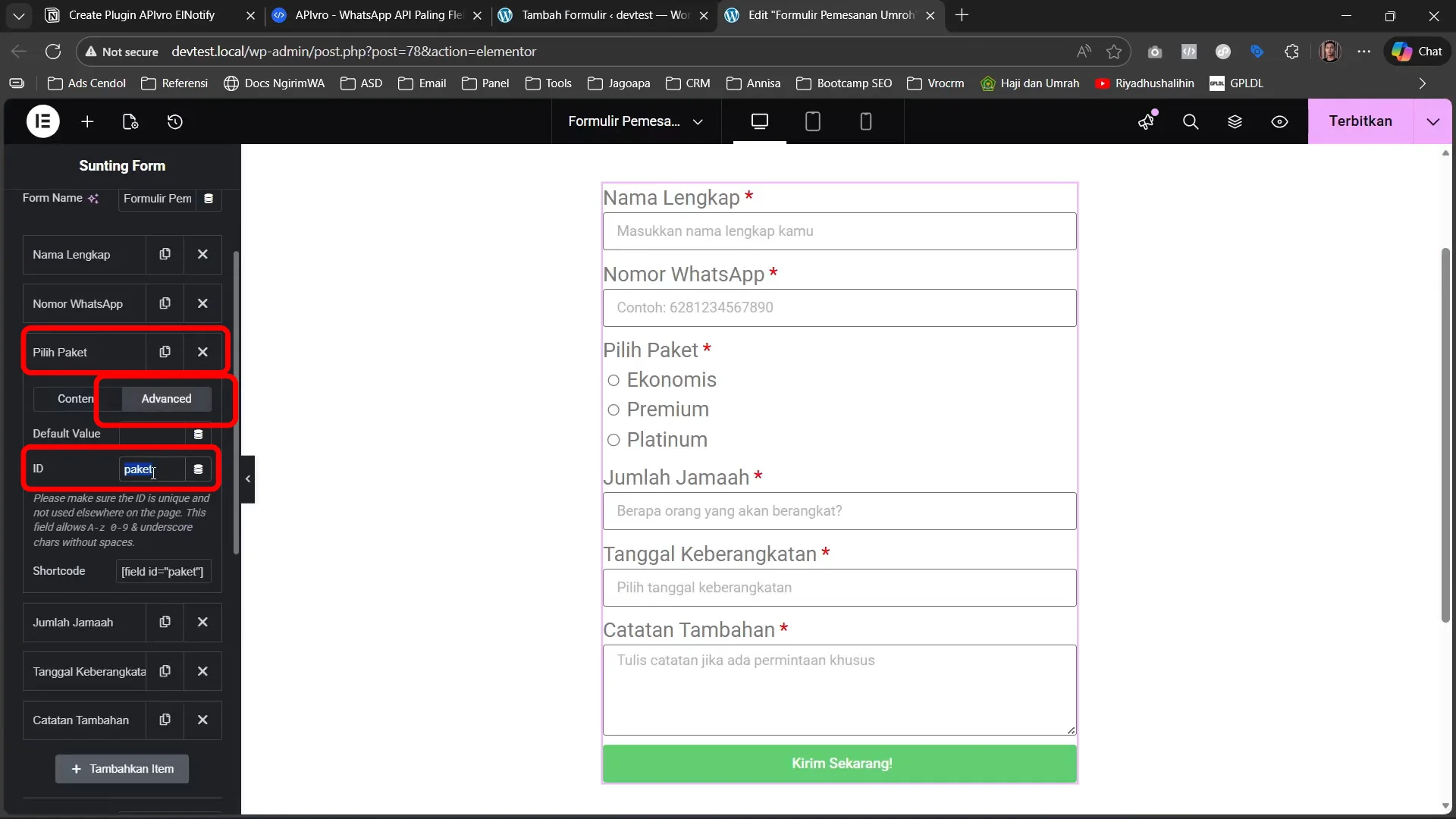This screenshot has height=819, width=1456.
Task: Open the Structure layers icon
Action: tap(1235, 121)
